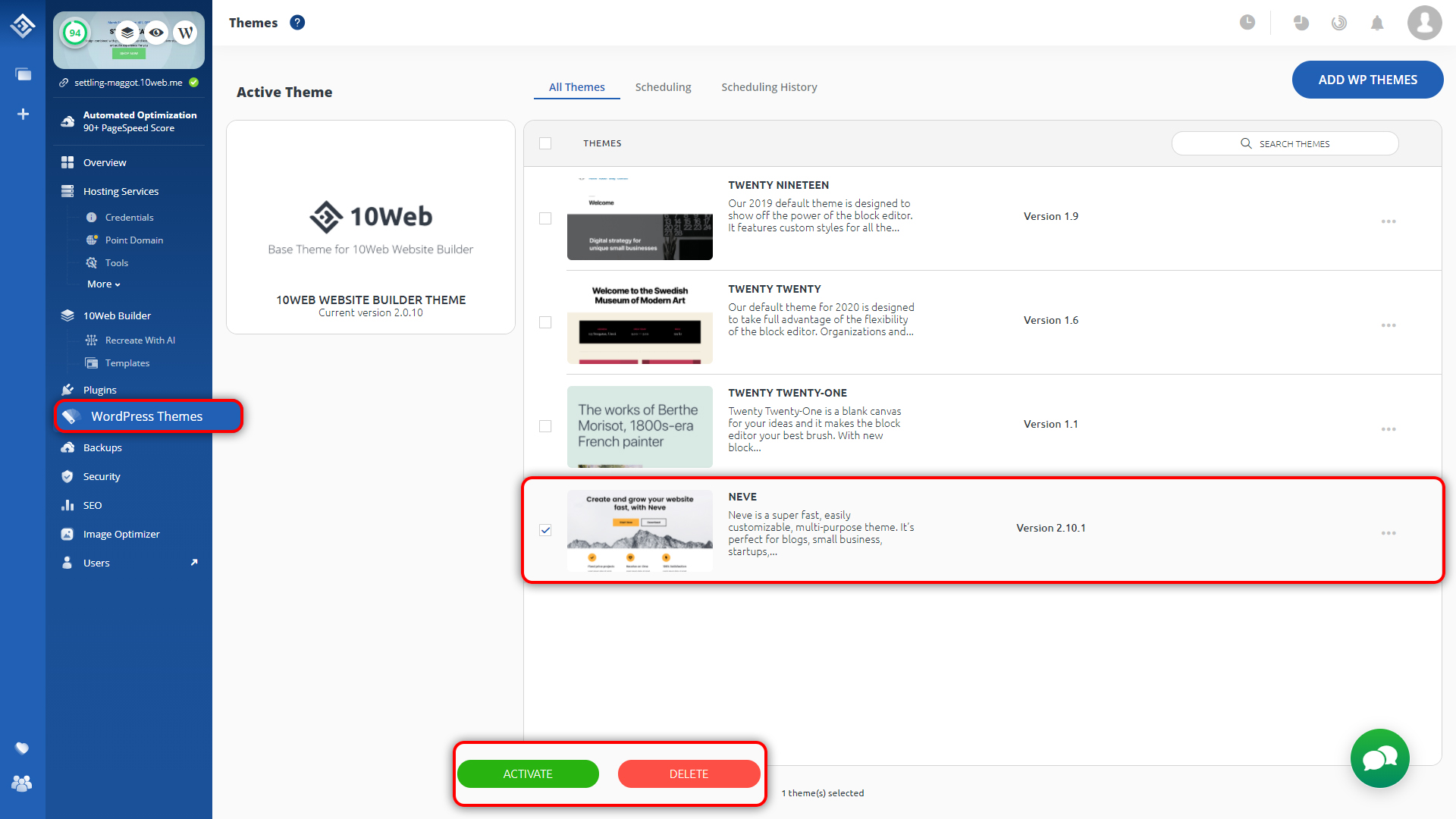The image size is (1456, 819).
Task: Click the Twenty Twenty-One theme thumbnail
Action: pos(639,427)
